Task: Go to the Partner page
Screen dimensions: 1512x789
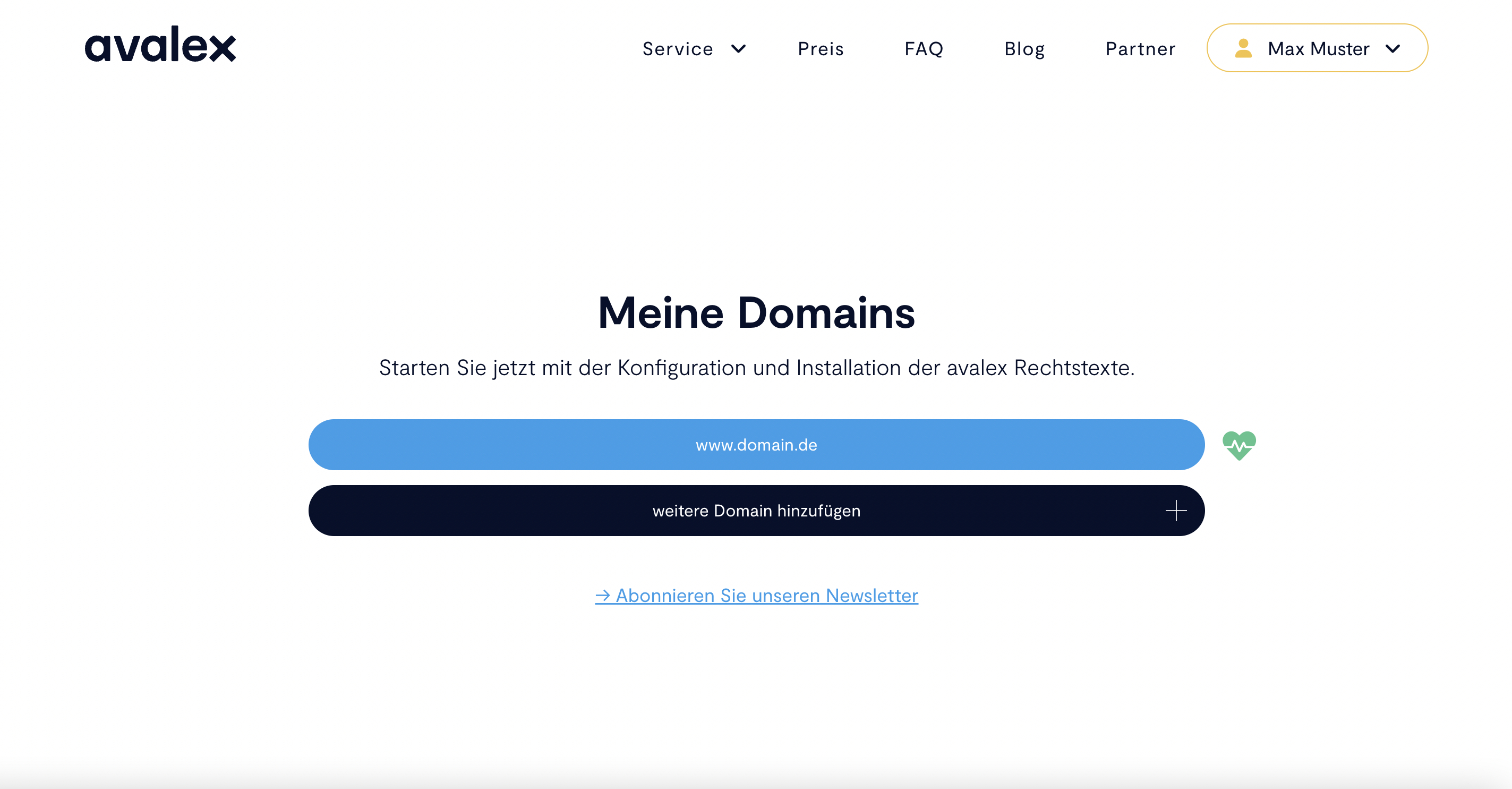Action: pos(1140,49)
